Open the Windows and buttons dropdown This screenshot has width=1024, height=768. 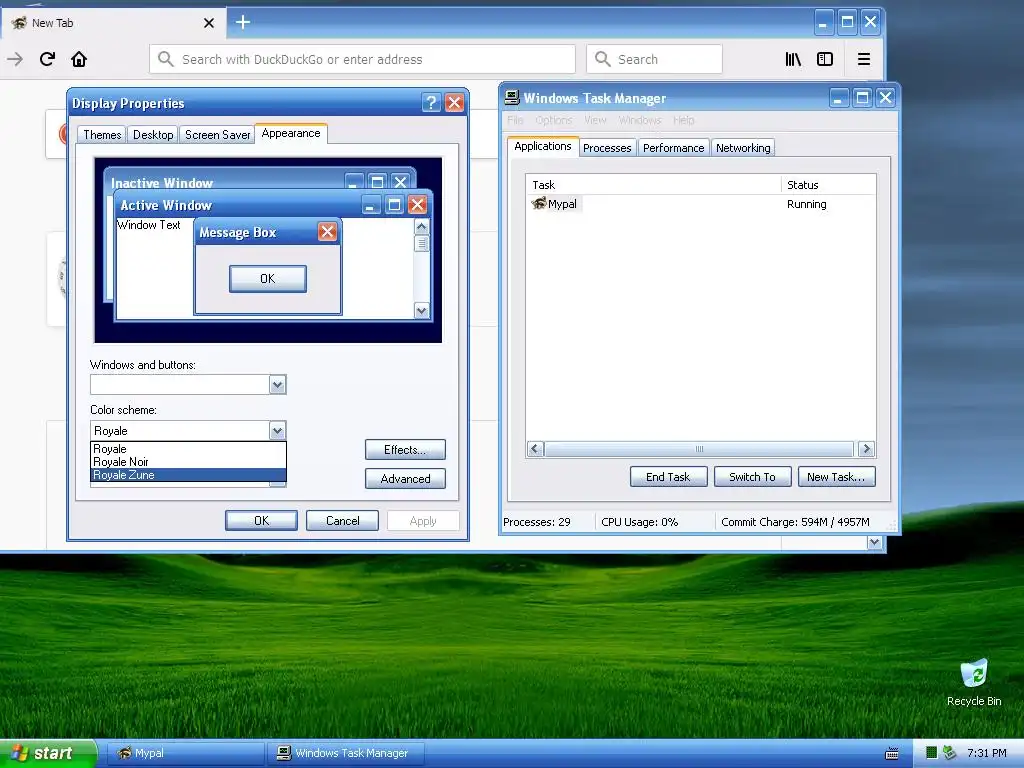278,385
